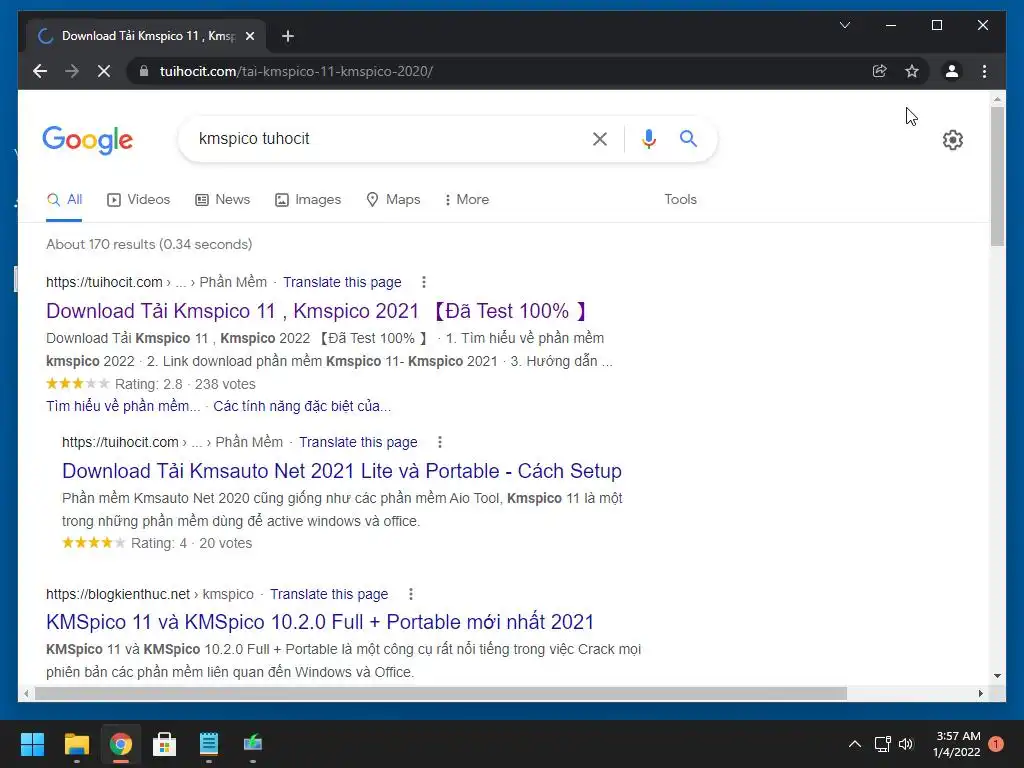Screen dimensions: 1024x768
Task: Open the volume tray icon
Action: 906,744
